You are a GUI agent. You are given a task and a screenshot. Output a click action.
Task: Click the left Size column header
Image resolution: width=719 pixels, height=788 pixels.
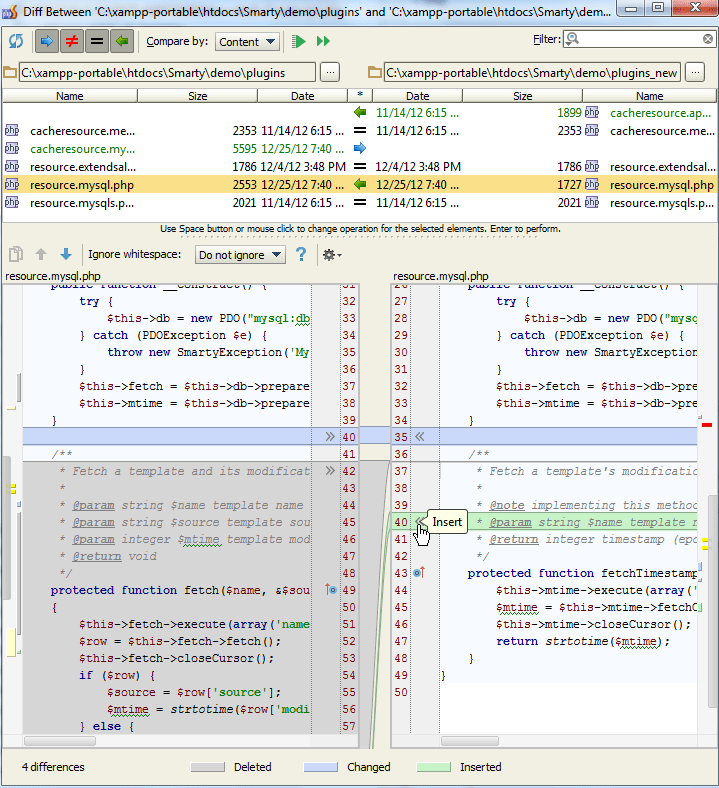197,96
